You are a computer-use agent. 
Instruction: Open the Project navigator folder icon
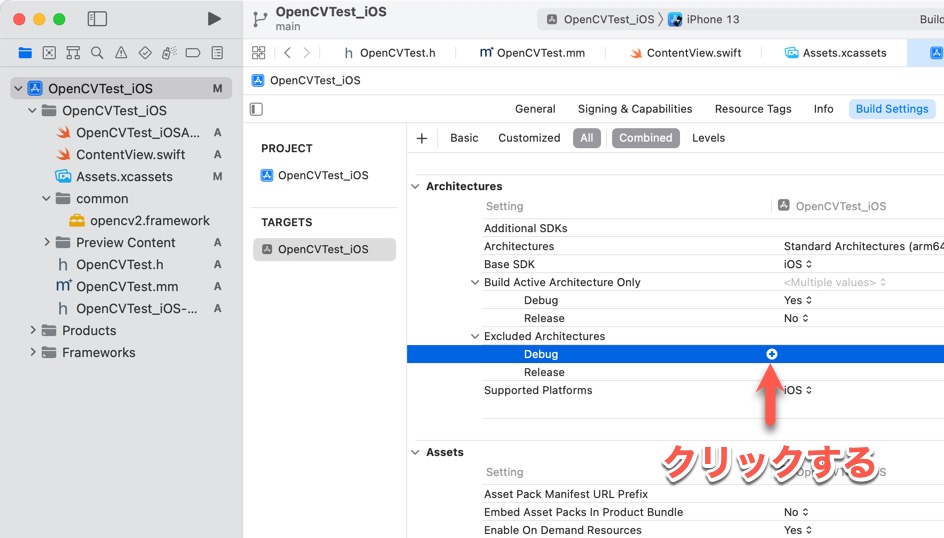25,53
